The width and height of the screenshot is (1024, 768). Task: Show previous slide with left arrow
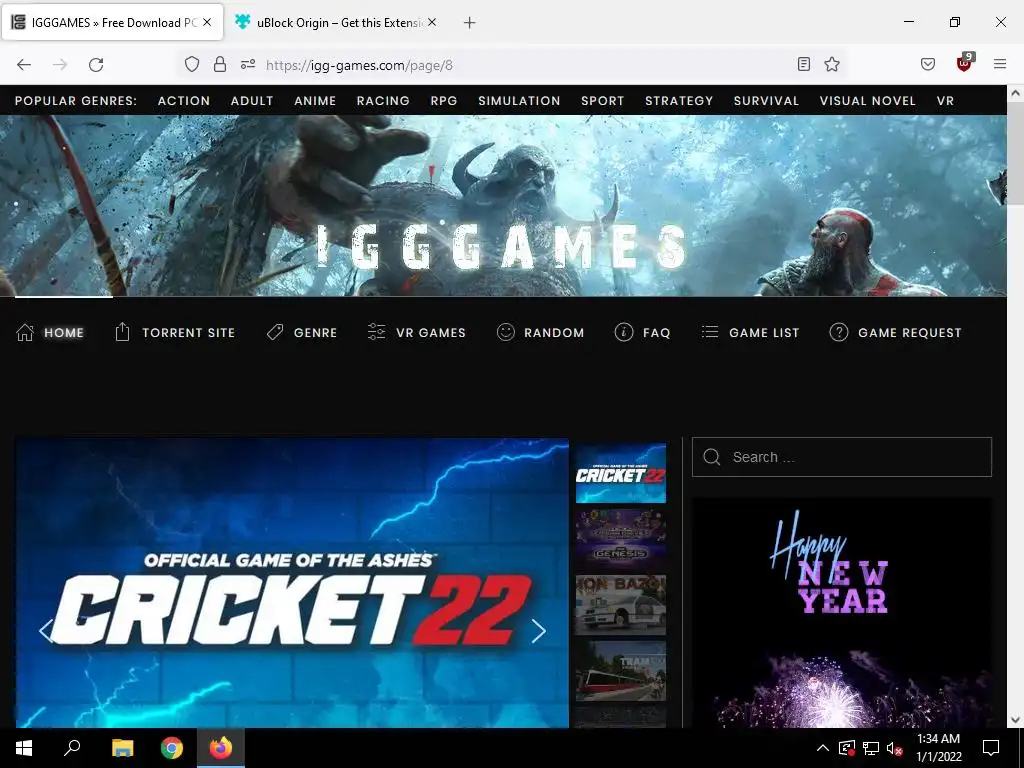46,630
